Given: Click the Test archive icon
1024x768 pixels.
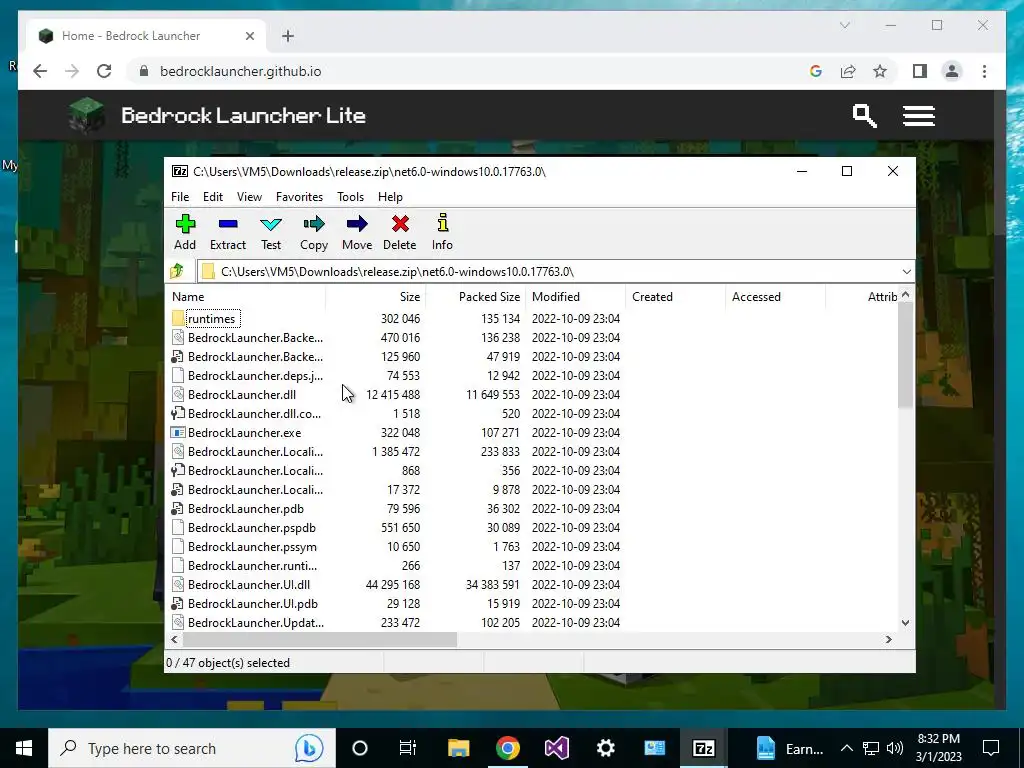Looking at the screenshot, I should coord(271,224).
